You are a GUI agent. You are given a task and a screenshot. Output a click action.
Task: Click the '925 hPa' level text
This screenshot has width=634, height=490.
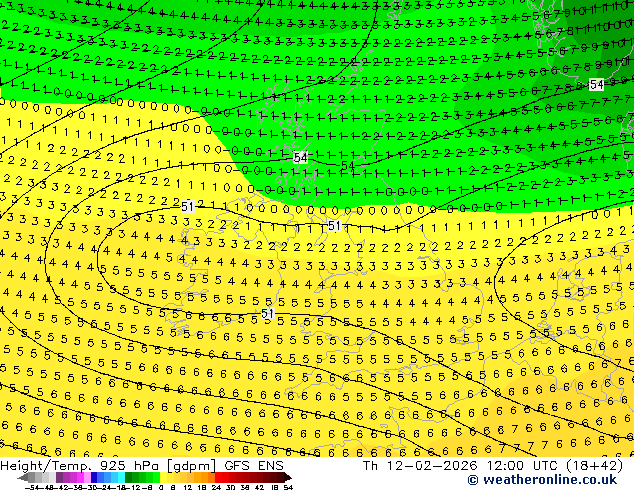click(x=129, y=465)
